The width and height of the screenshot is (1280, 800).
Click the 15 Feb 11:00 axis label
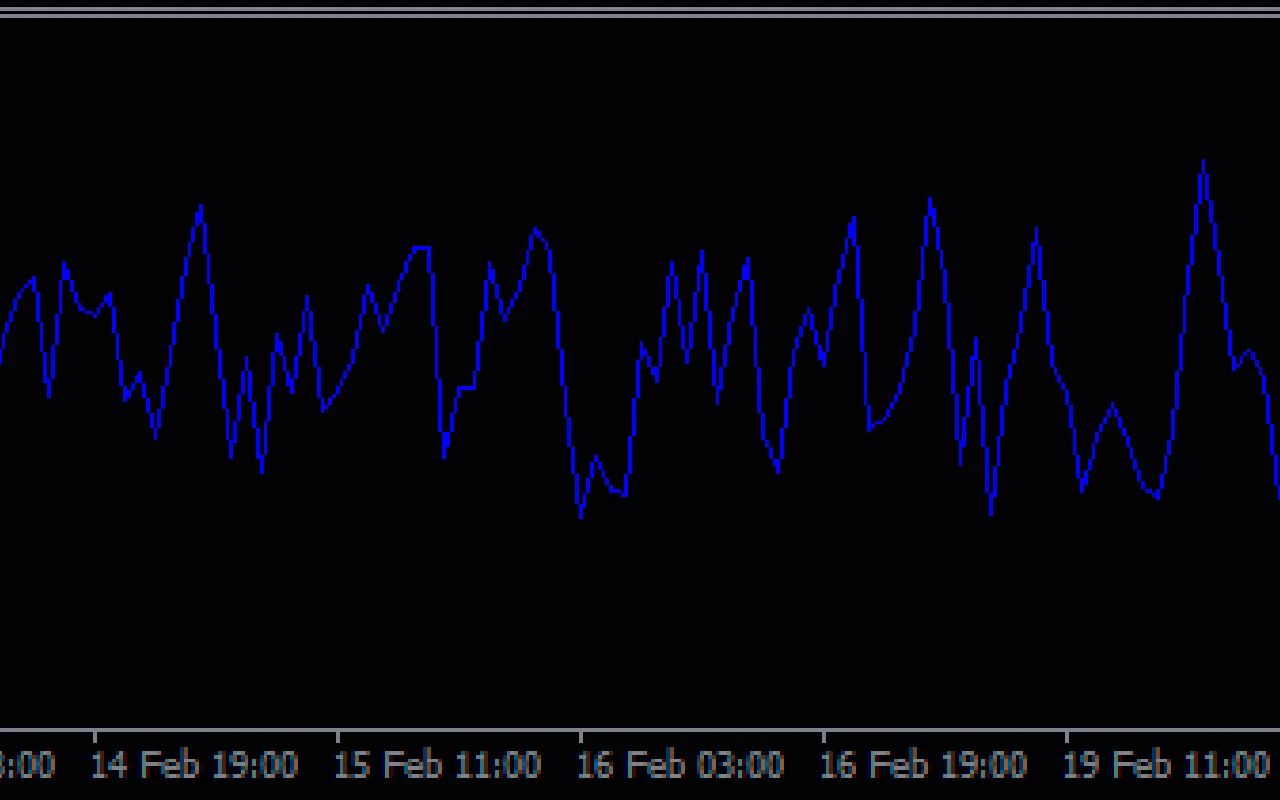(x=438, y=765)
